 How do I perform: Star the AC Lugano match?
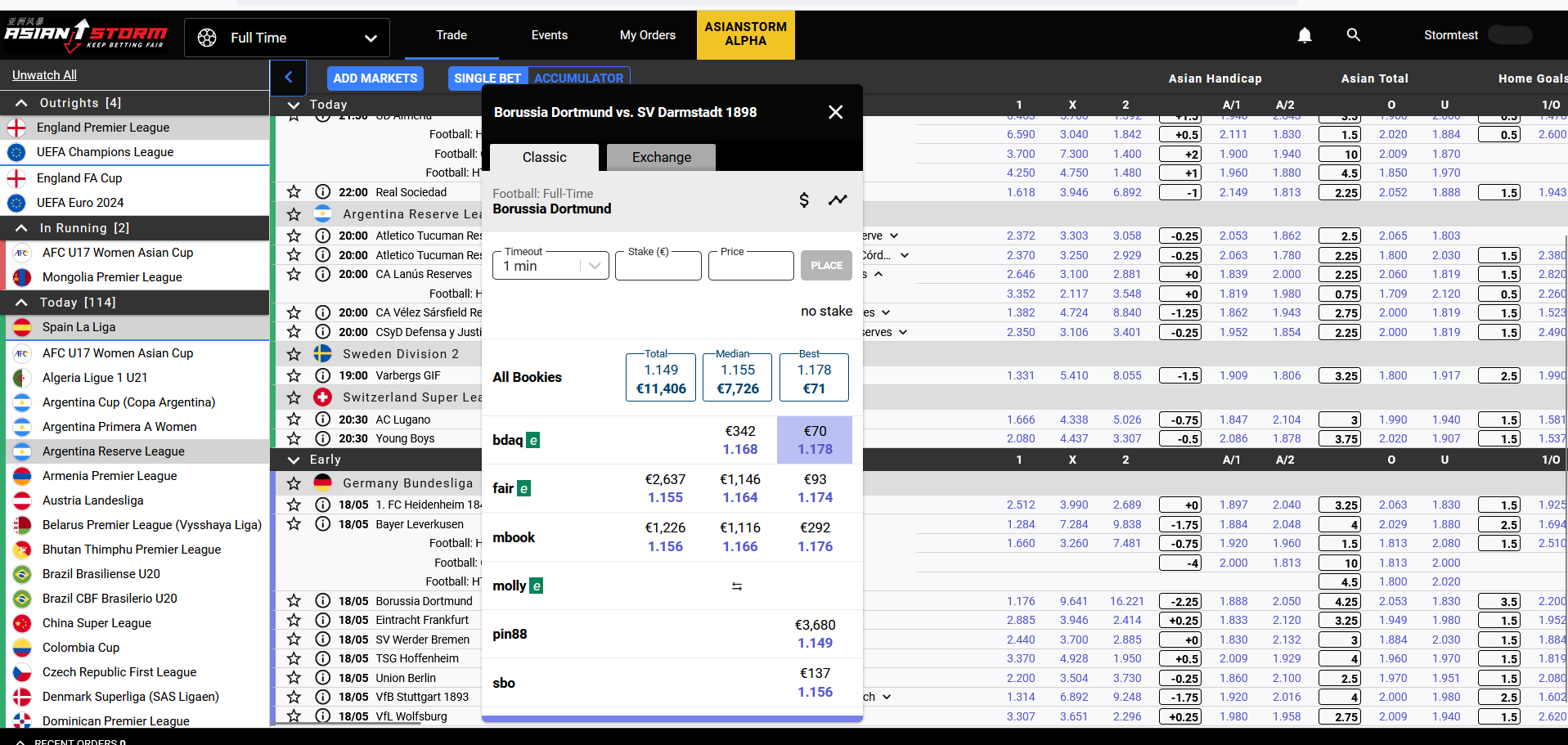294,420
